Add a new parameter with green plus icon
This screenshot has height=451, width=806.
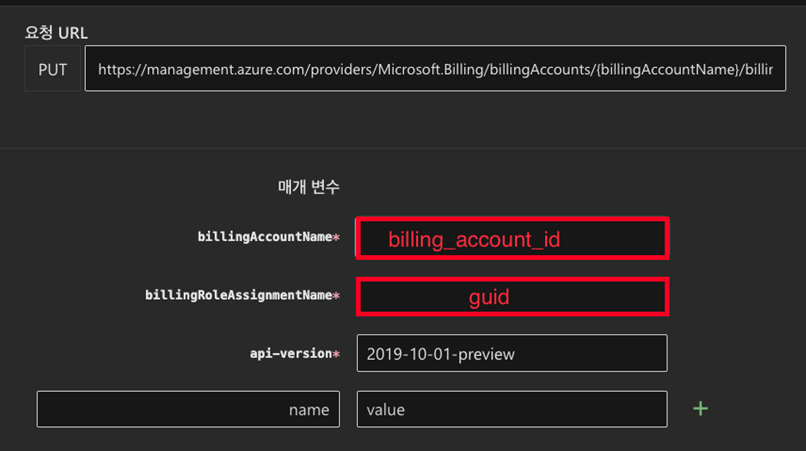tap(700, 409)
